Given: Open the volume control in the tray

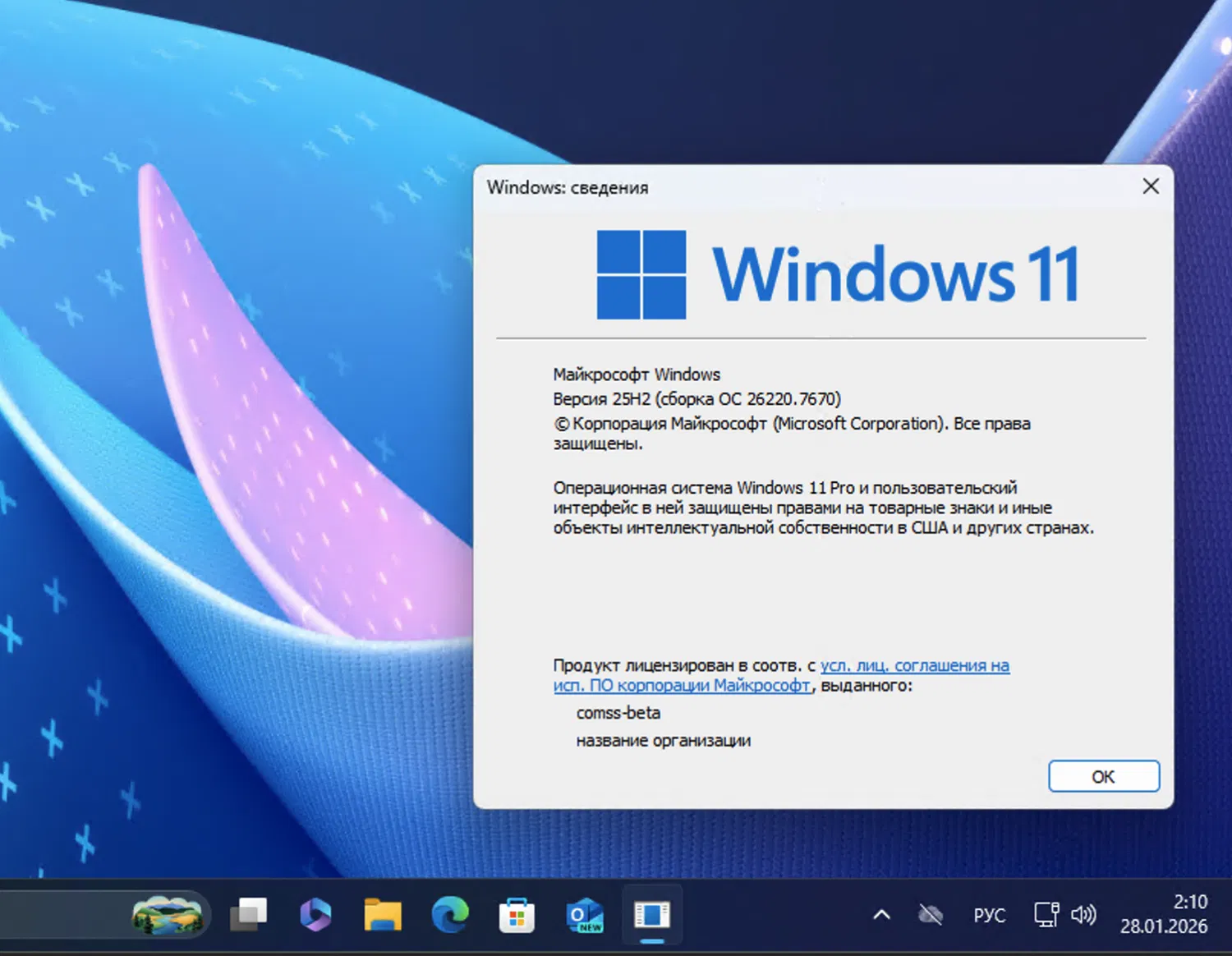Looking at the screenshot, I should click(x=1084, y=914).
